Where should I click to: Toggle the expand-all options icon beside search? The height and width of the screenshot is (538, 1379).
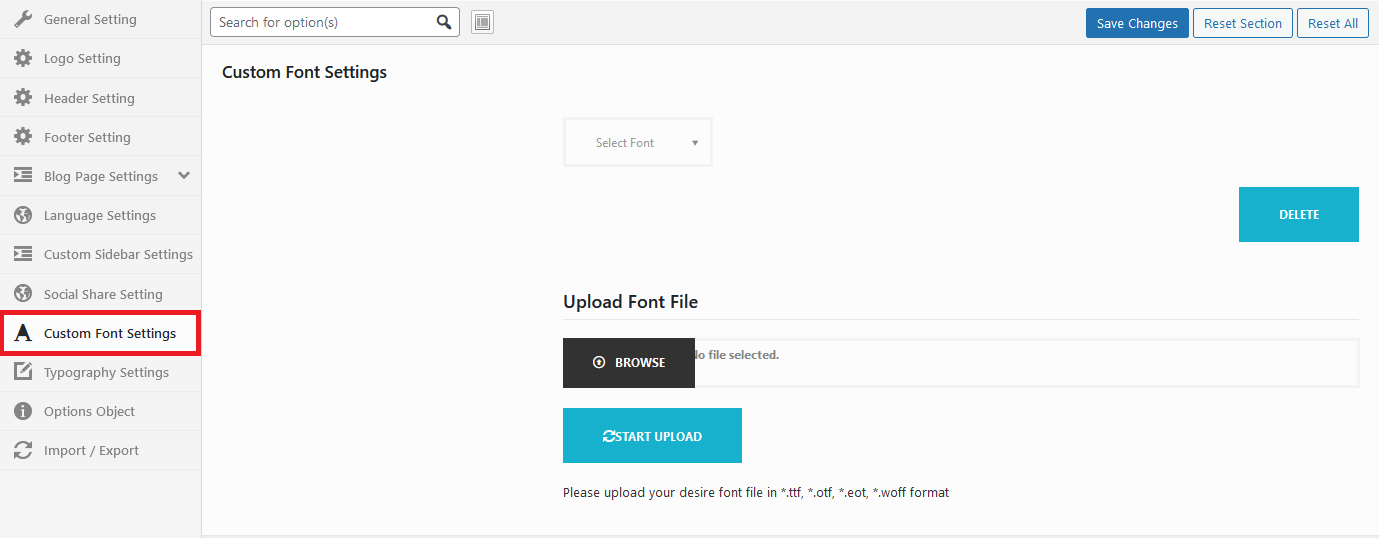pyautogui.click(x=482, y=22)
